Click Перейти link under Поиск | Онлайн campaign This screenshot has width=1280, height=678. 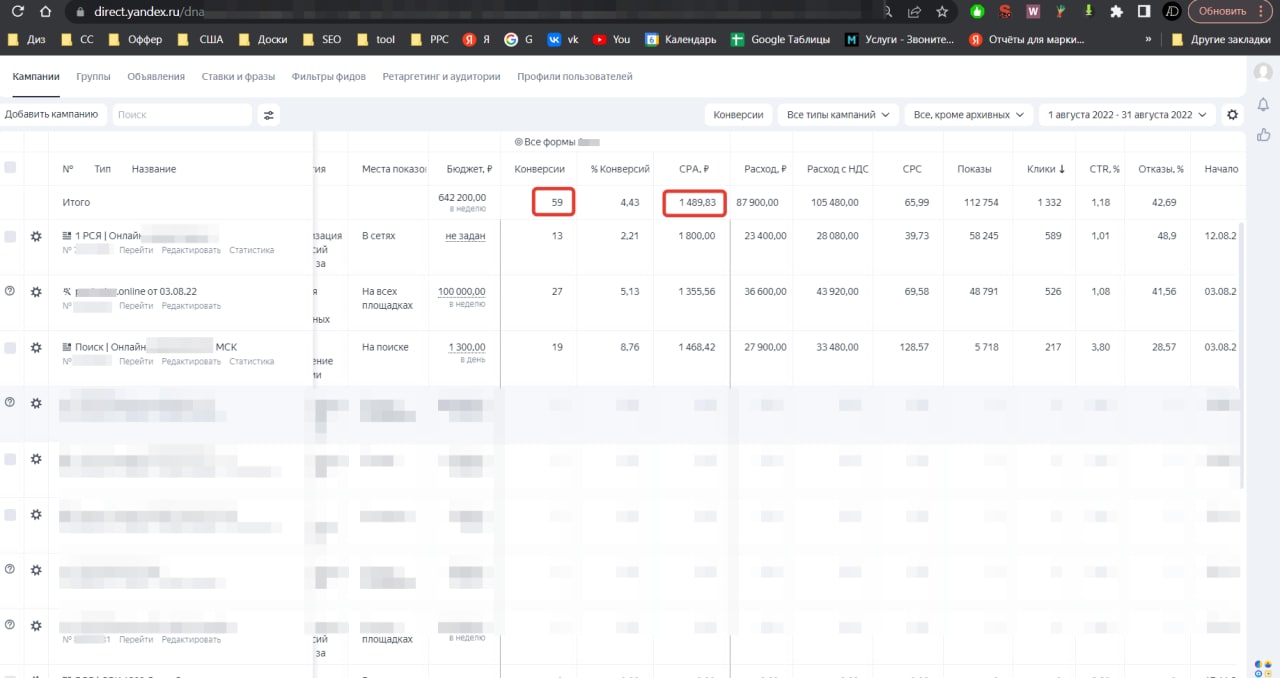136,361
